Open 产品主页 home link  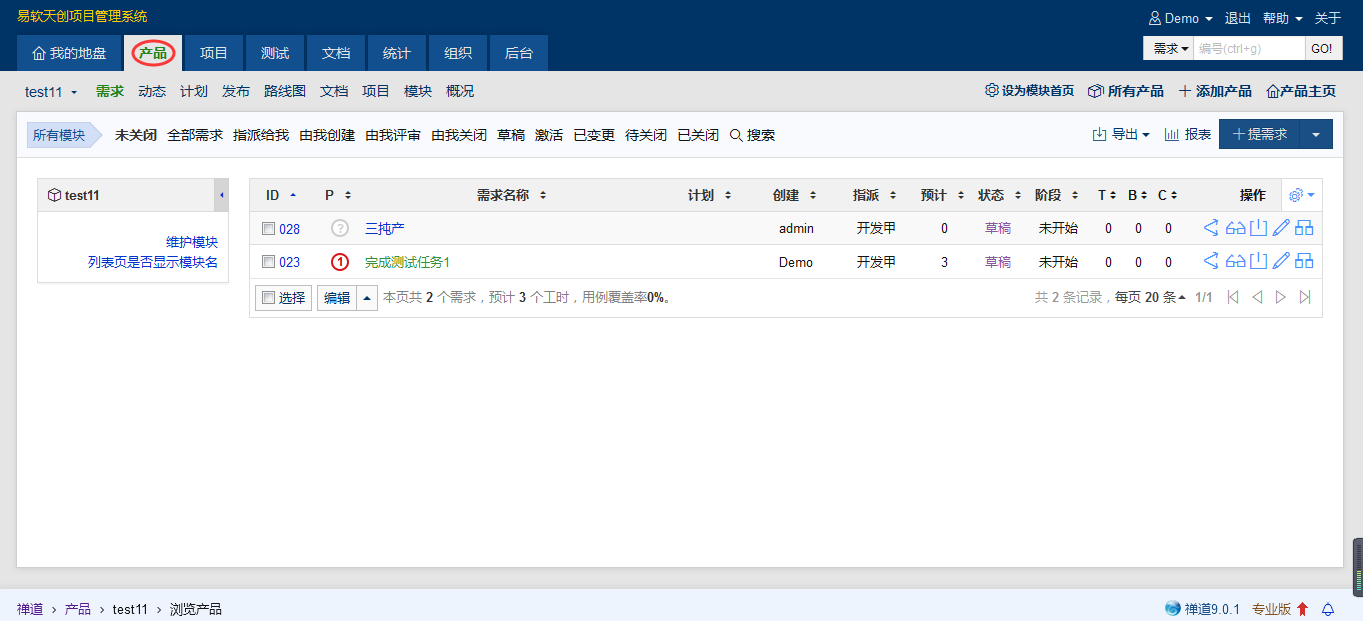[x=1301, y=91]
